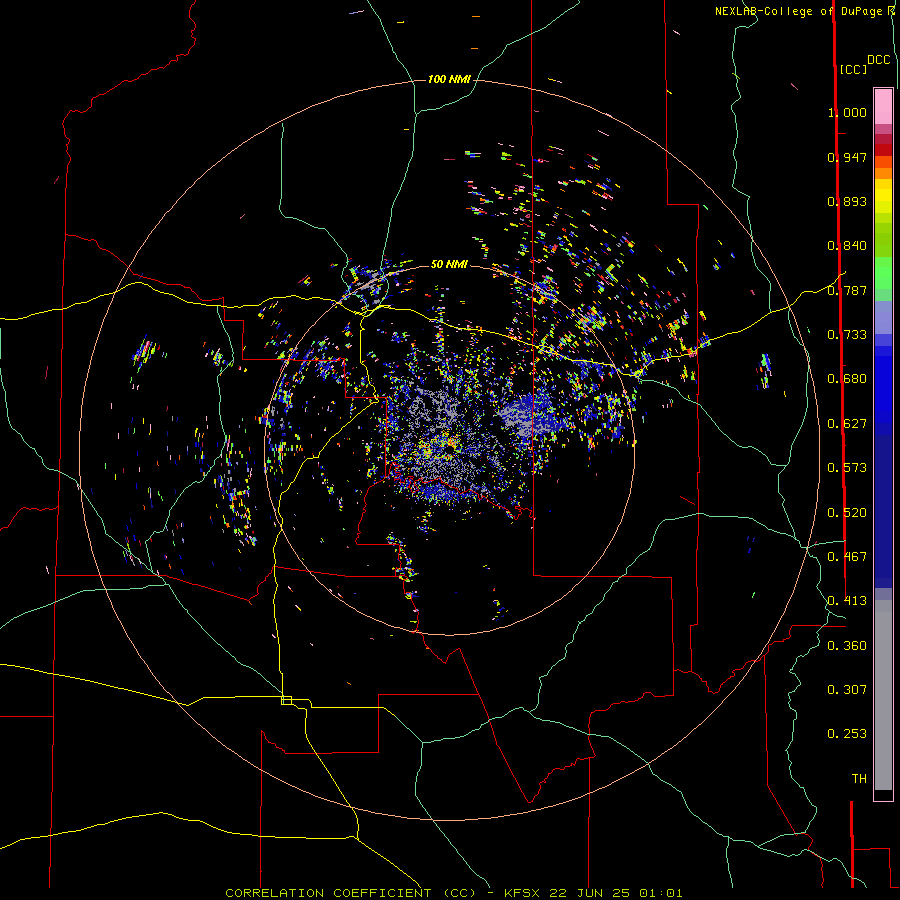Image resolution: width=900 pixels, height=900 pixels.
Task: Click the 22 JUN 25 01:01 timestamp
Action: point(616,893)
